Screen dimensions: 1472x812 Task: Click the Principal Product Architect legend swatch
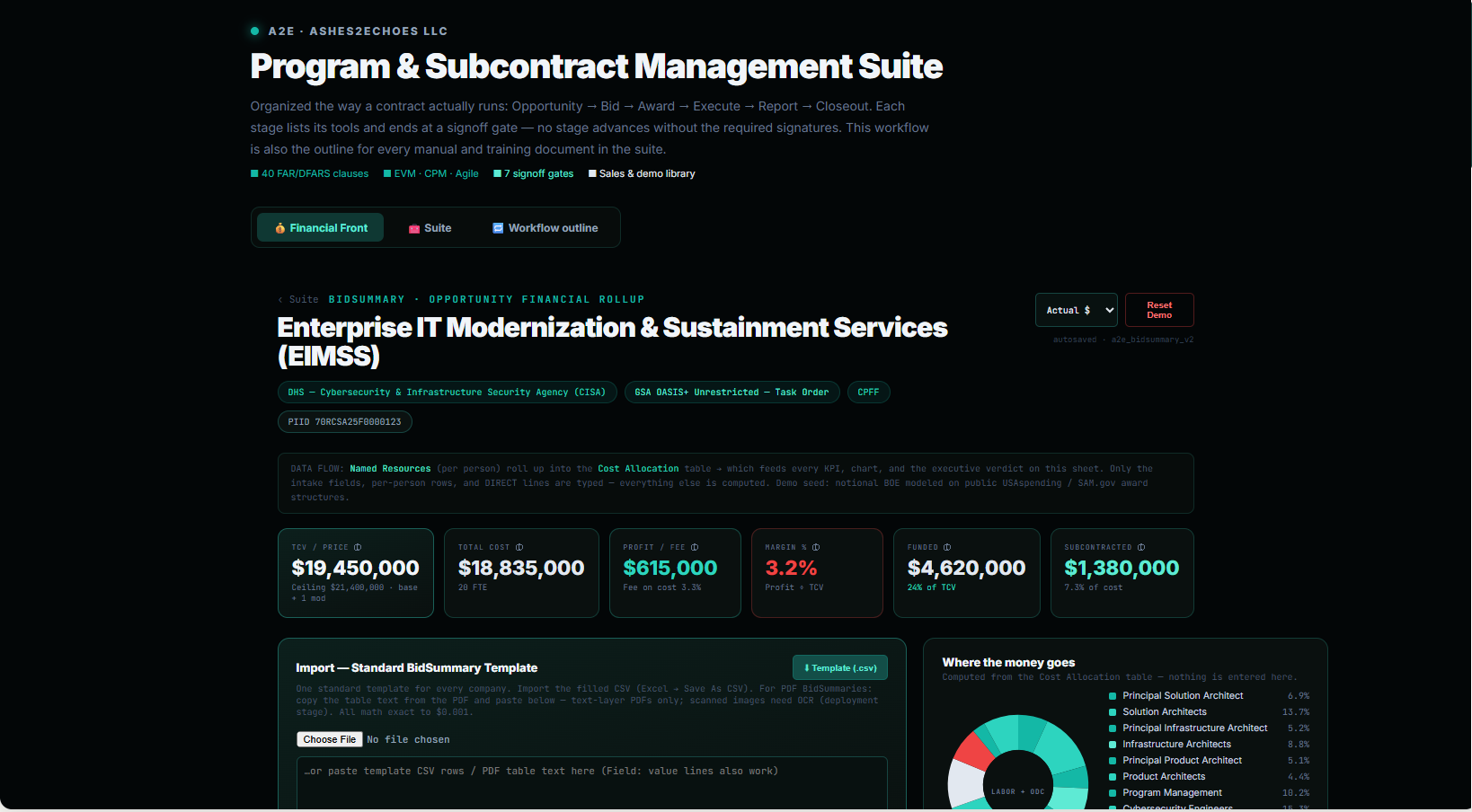point(1113,761)
